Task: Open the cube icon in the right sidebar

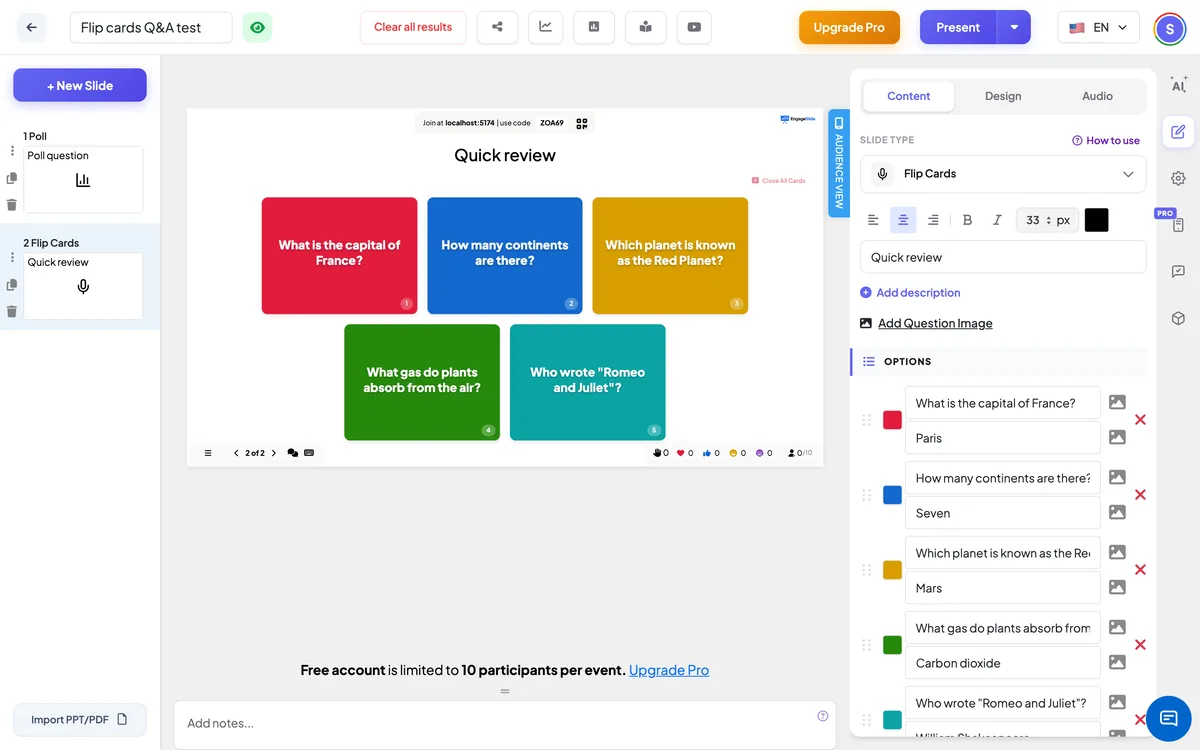Action: pyautogui.click(x=1179, y=318)
